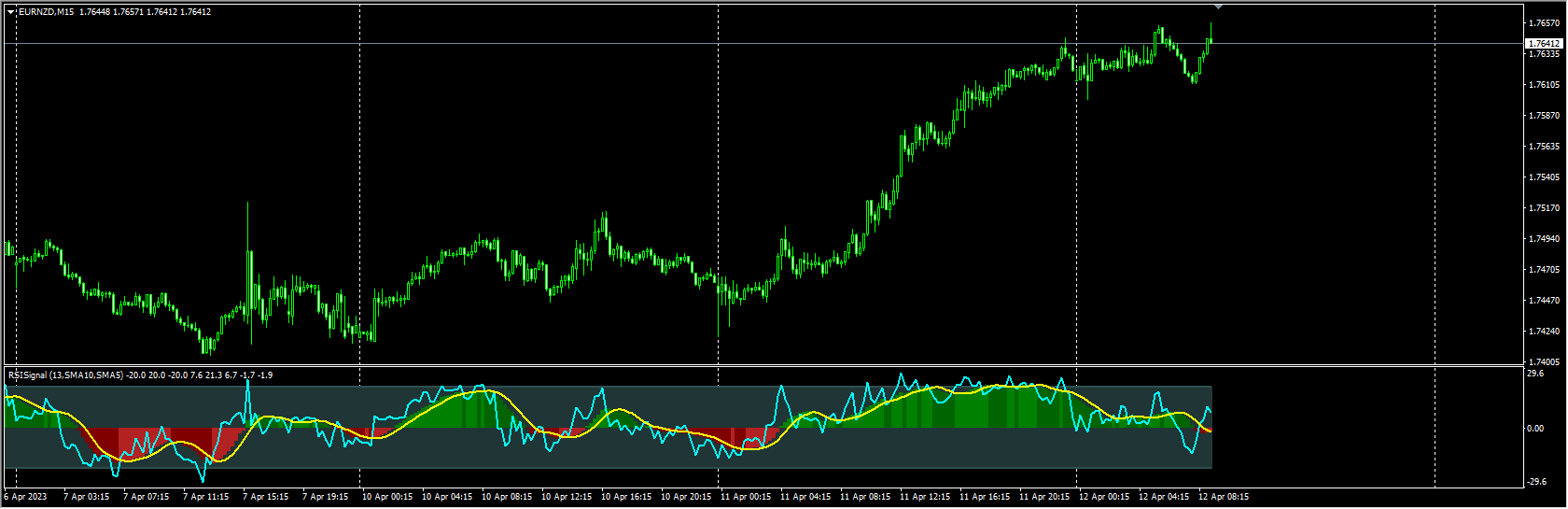Click the 11 Apr 20:15 time label
This screenshot has width=1568, height=509.
tap(1044, 497)
